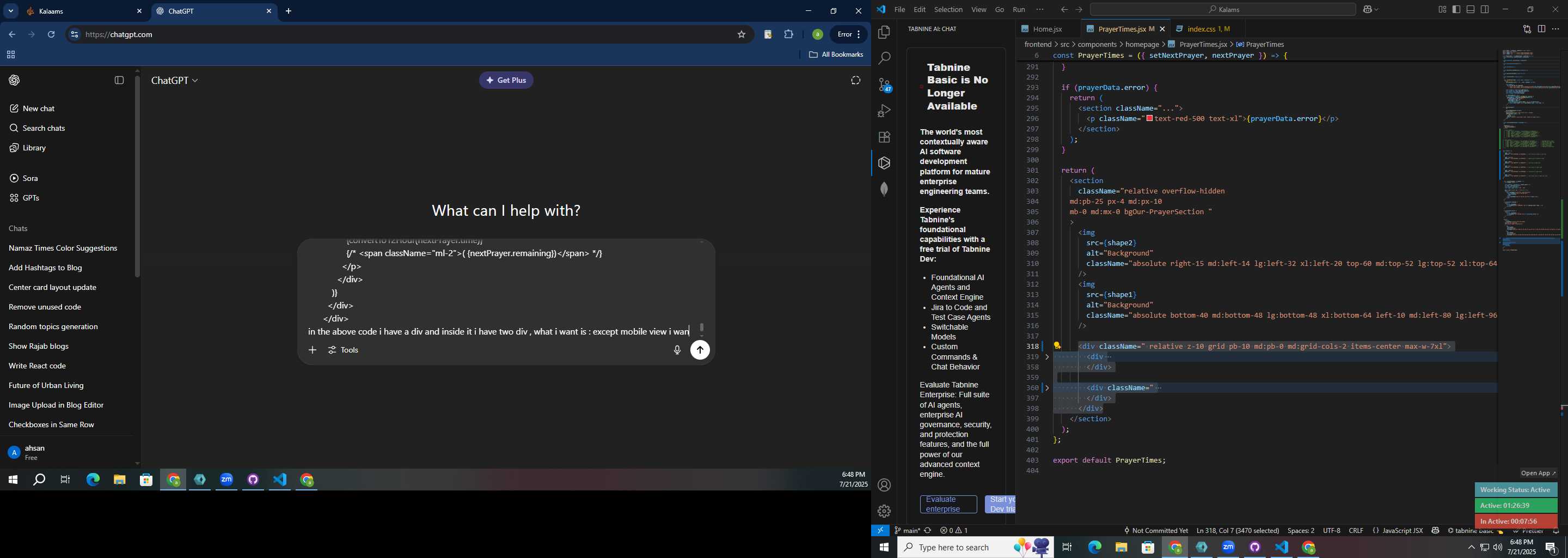Open Run menu in VS Code
Viewport: 1568px width, 558px height.
[x=1019, y=10]
